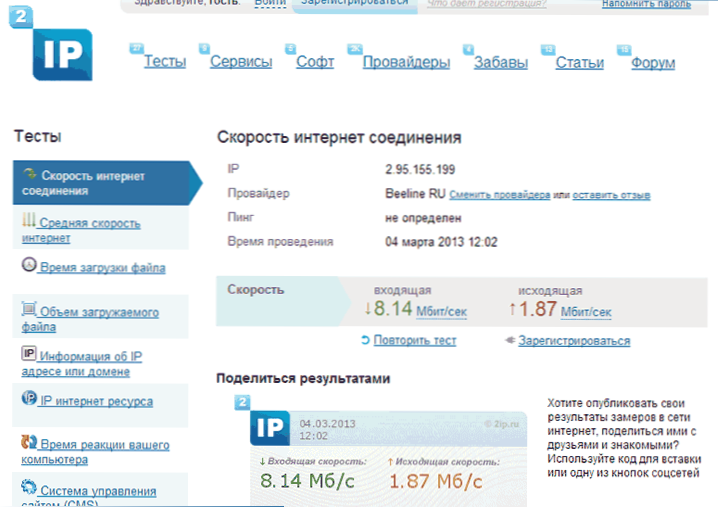Image resolution: width=718 pixels, height=507 pixels.
Task: Click the green incoming speed down arrow
Action: [367, 309]
